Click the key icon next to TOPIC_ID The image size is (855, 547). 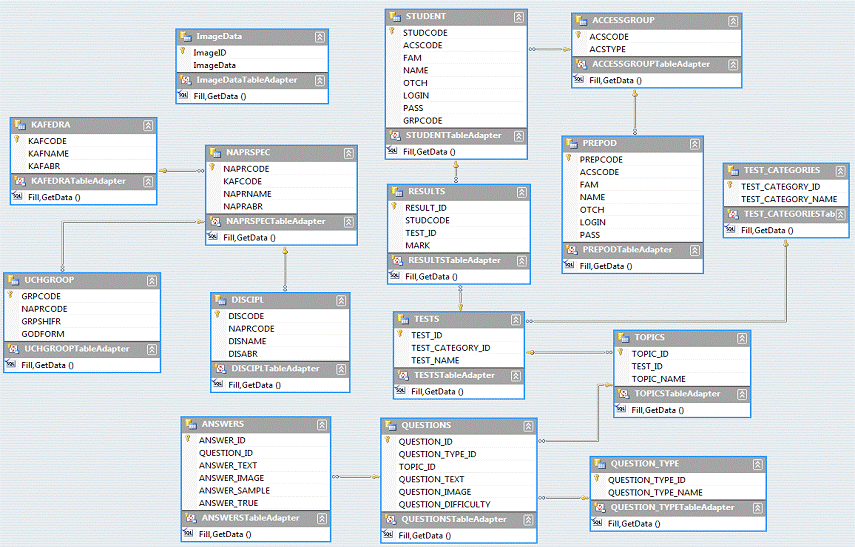[x=621, y=353]
